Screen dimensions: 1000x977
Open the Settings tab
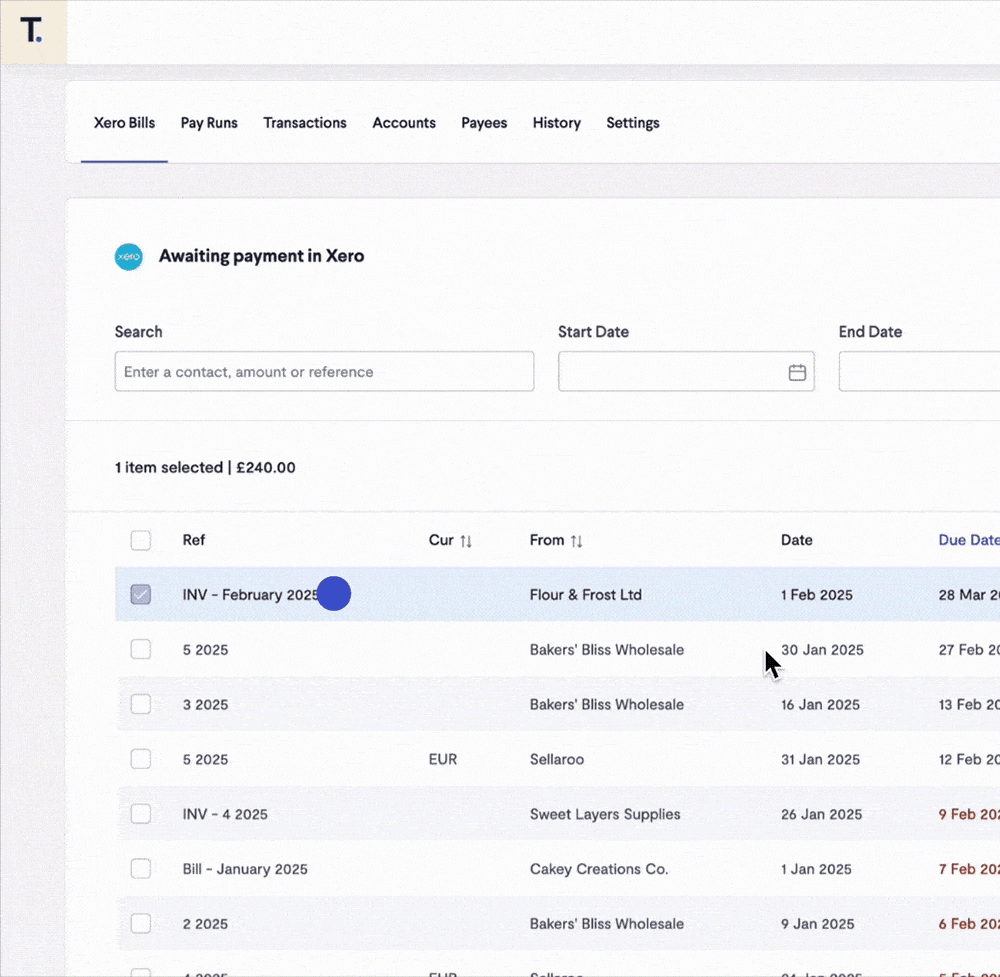633,122
